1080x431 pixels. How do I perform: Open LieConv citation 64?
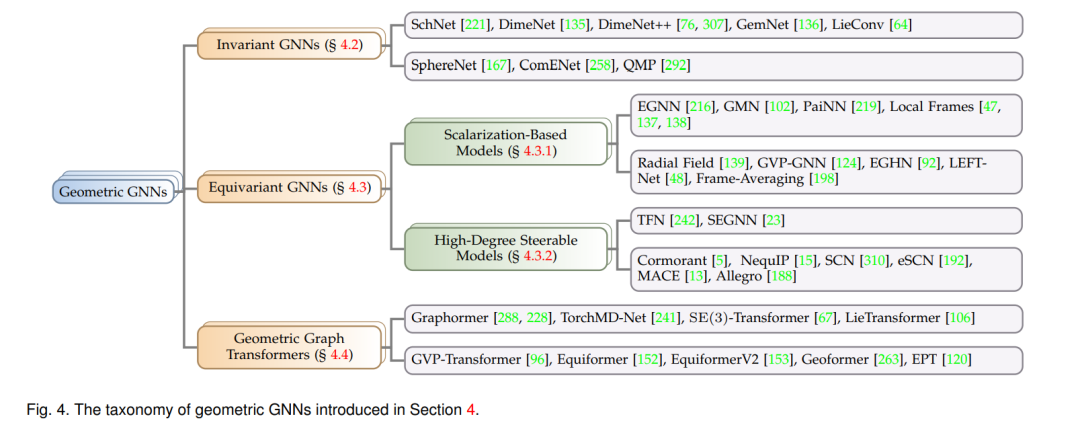coord(900,25)
